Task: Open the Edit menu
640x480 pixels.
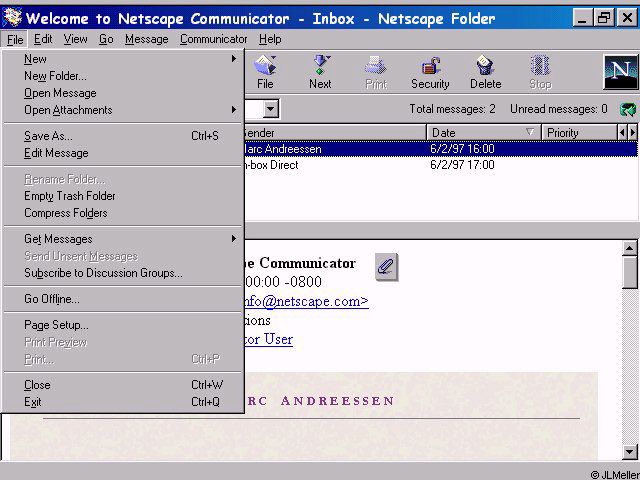Action: point(43,39)
